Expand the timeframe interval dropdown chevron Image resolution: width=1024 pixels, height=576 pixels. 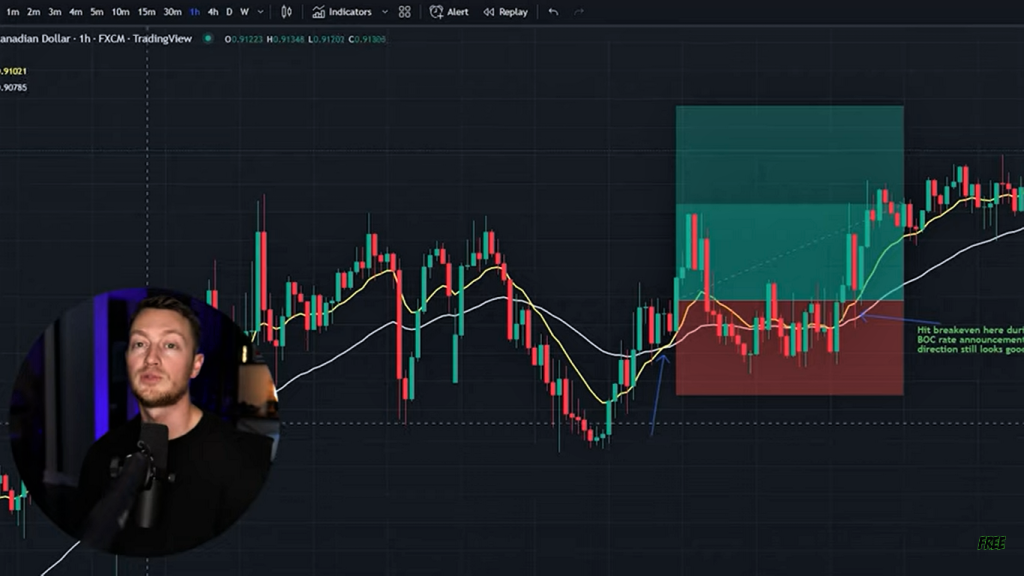pyautogui.click(x=261, y=12)
